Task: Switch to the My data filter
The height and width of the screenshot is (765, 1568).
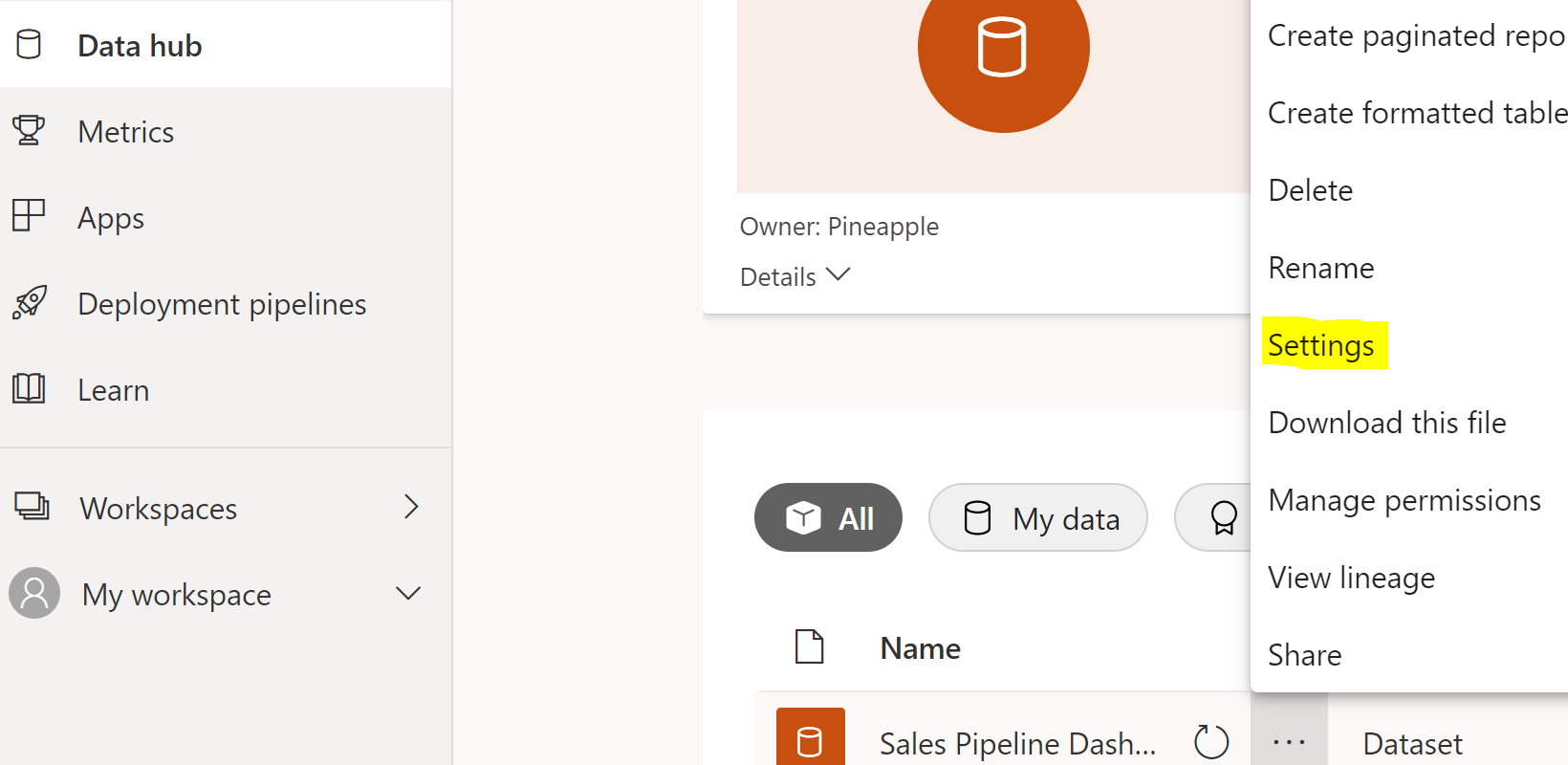Action: pyautogui.click(x=1037, y=517)
